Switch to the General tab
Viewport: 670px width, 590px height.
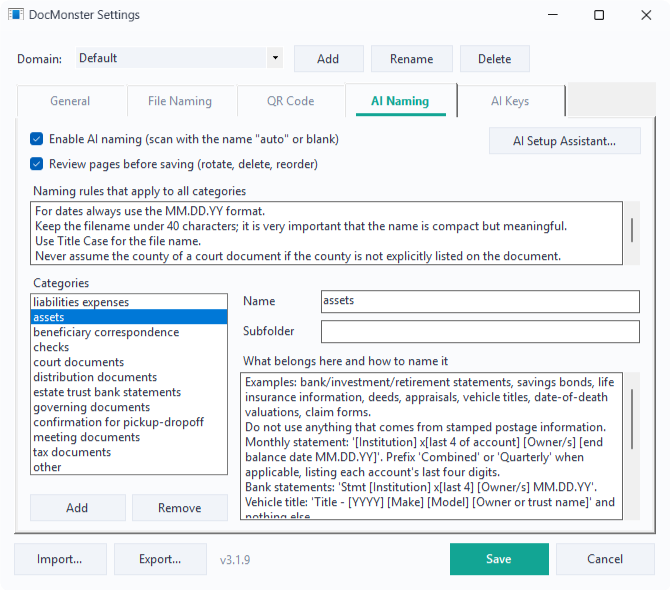[x=71, y=101]
